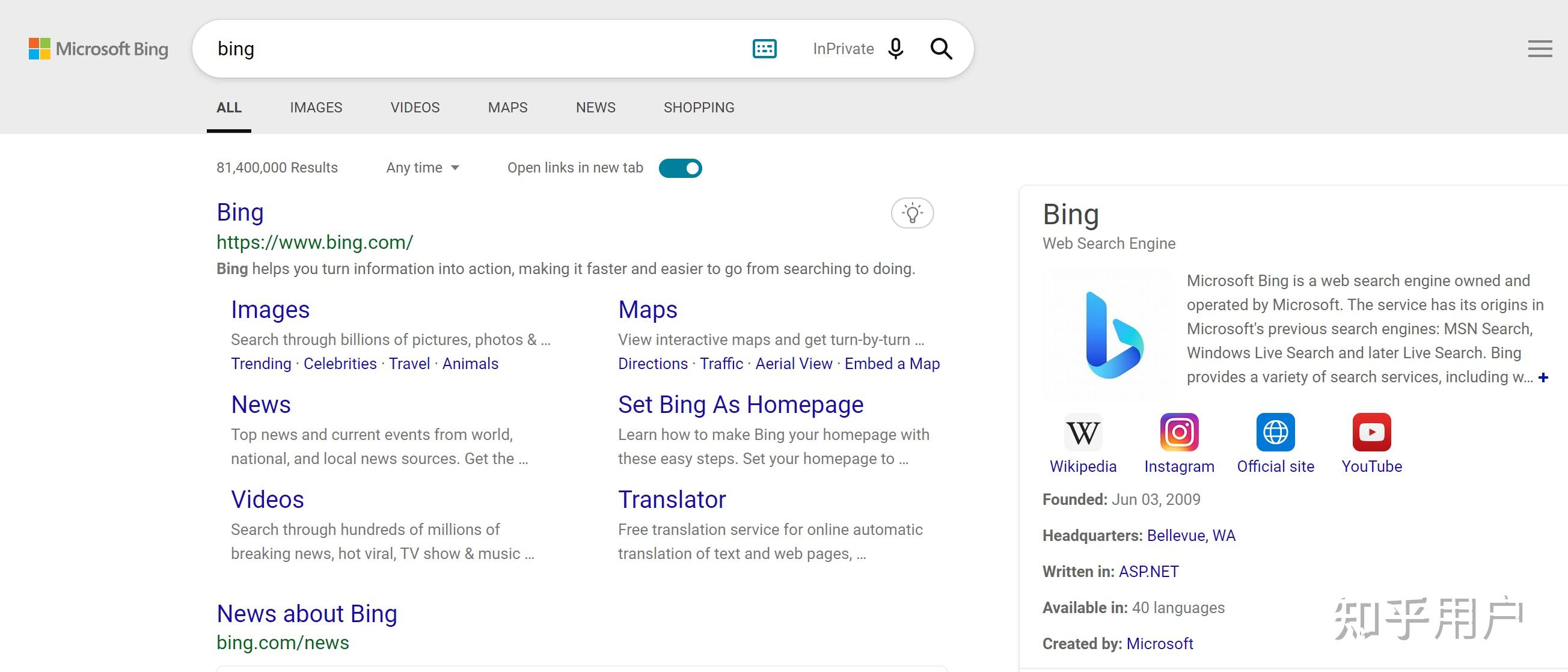Open the Maps sitelink
Image resolution: width=1568 pixels, height=672 pixels.
click(648, 310)
